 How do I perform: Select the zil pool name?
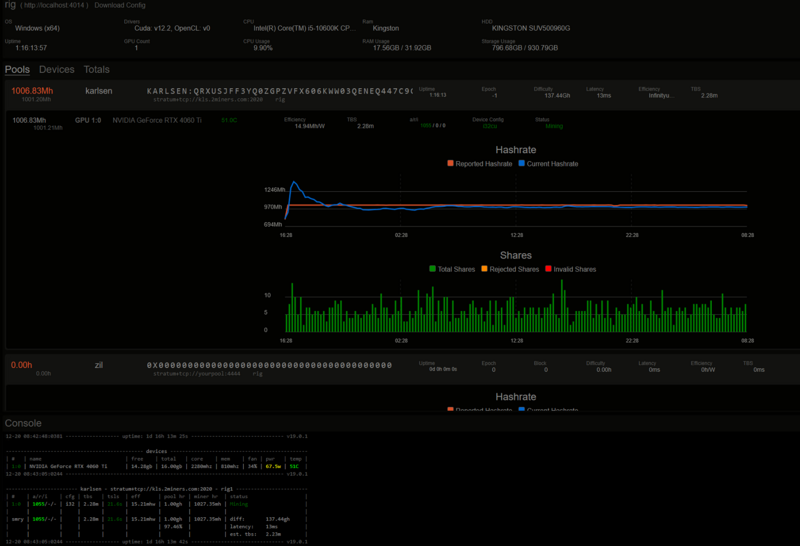99,365
